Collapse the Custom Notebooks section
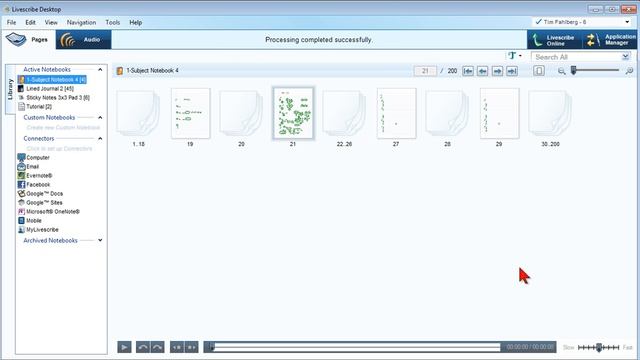The height and width of the screenshot is (360, 640). [100, 118]
